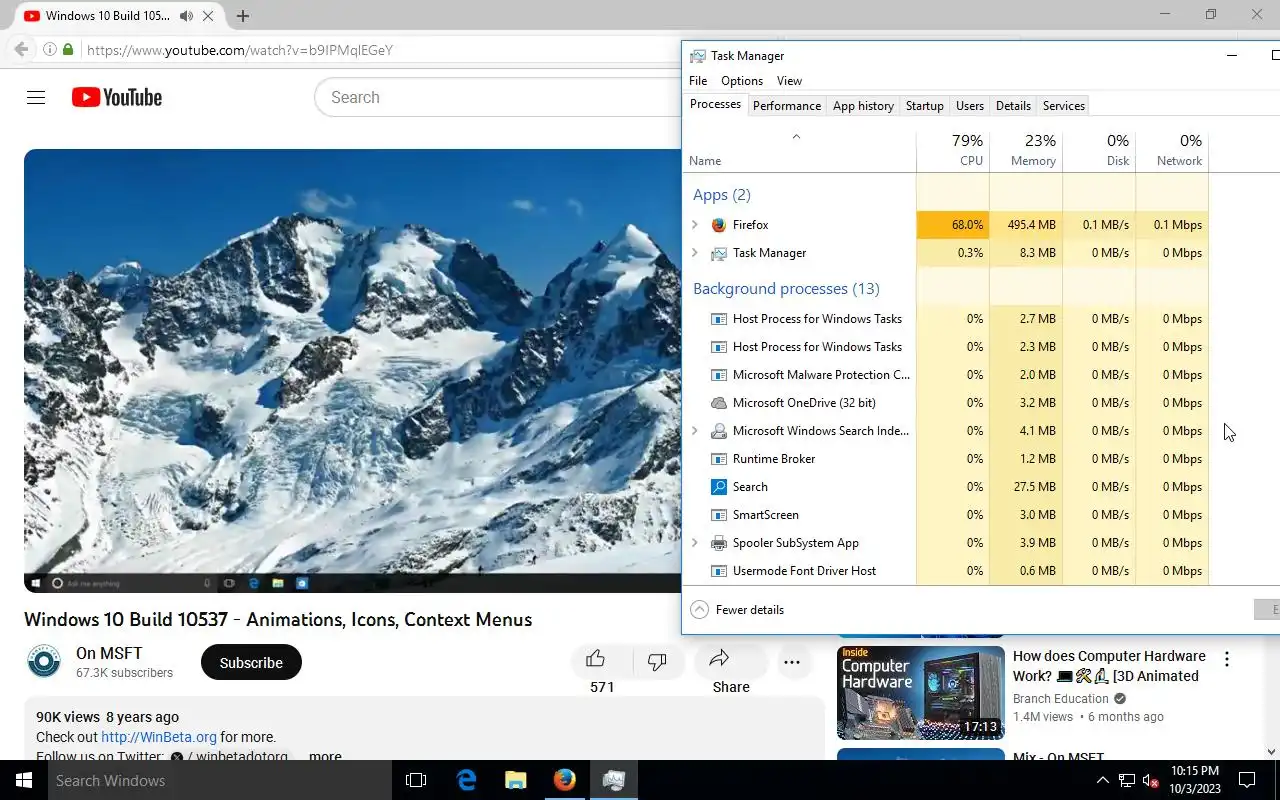1280x800 pixels.
Task: Expand Microsoft Windows Search Indexer row
Action: tap(695, 431)
